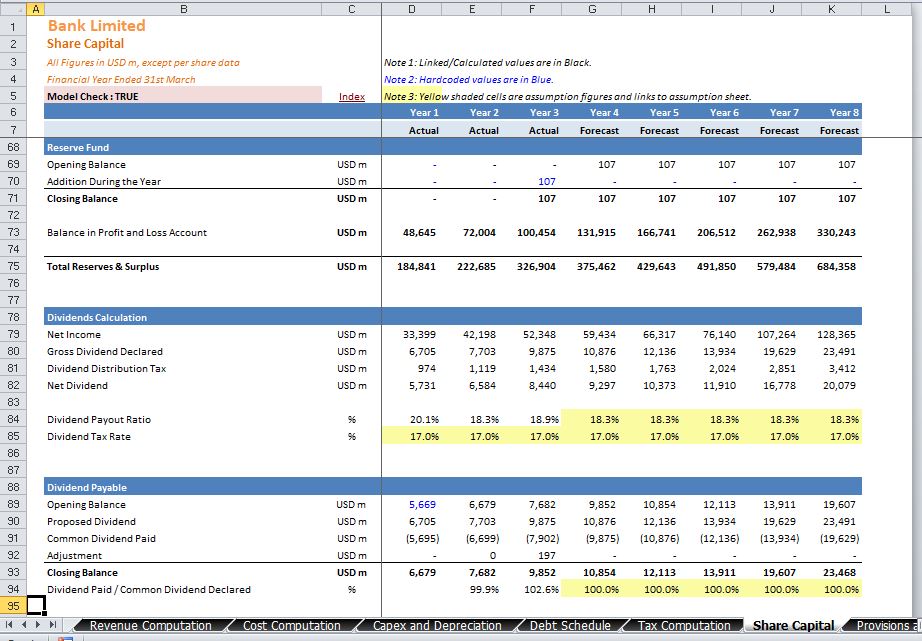Viewport: 922px width, 641px height.
Task: Click the 'Forecast' label under Year 4
Action: (599, 131)
